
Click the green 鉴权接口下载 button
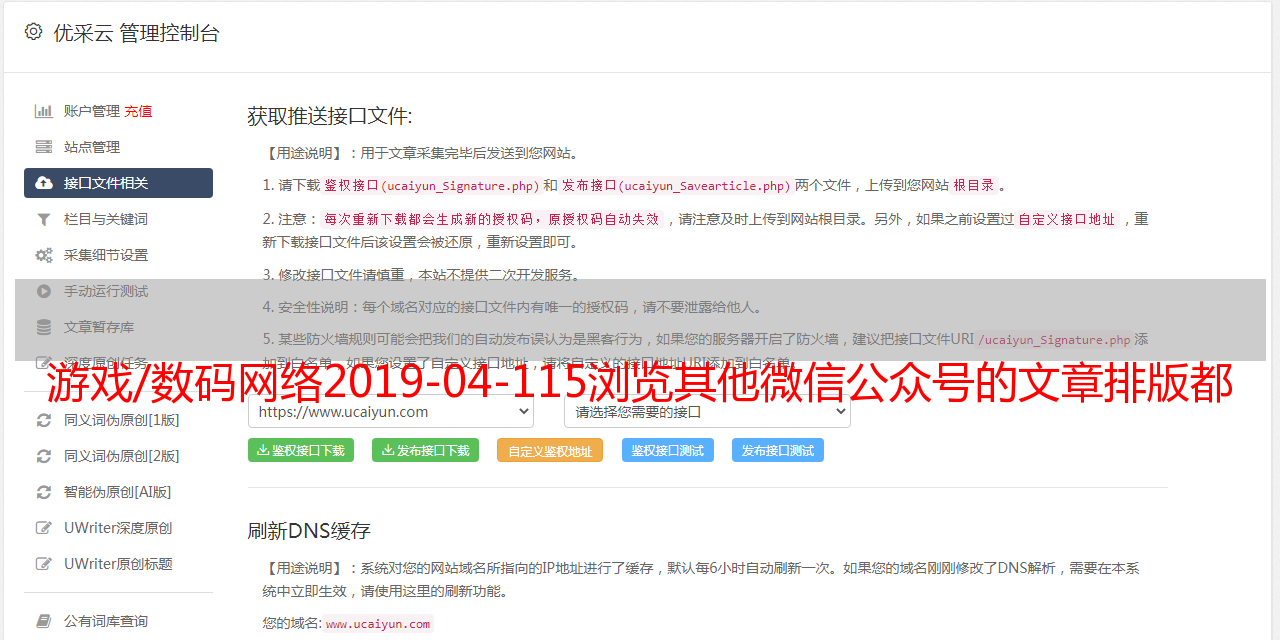[x=301, y=450]
